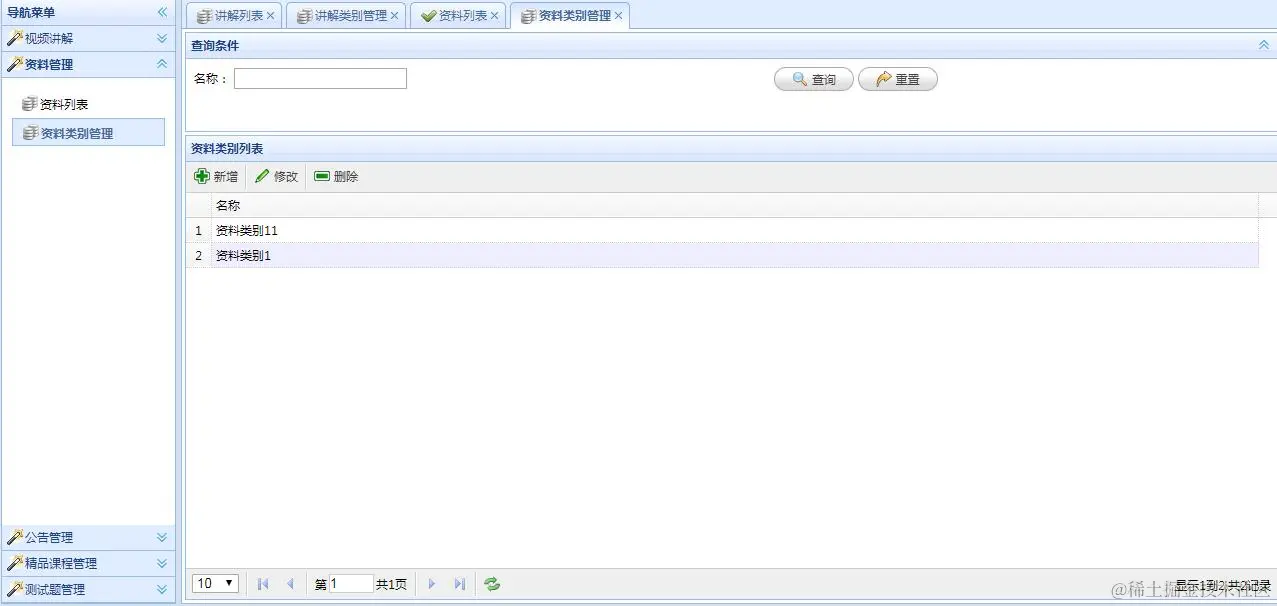Screen dimensions: 1277x606
Task: Focus the 名称 search input field
Action: tap(320, 79)
